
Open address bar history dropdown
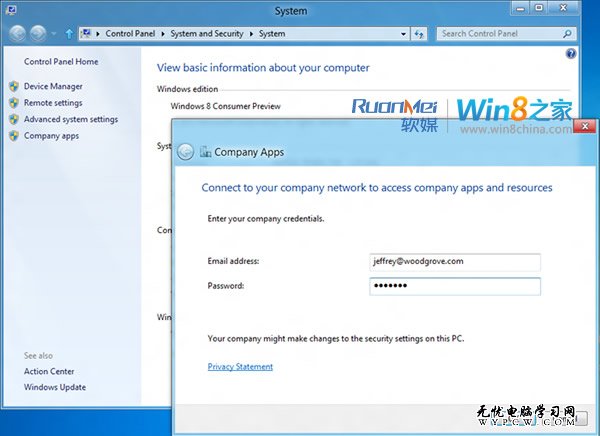tap(403, 34)
